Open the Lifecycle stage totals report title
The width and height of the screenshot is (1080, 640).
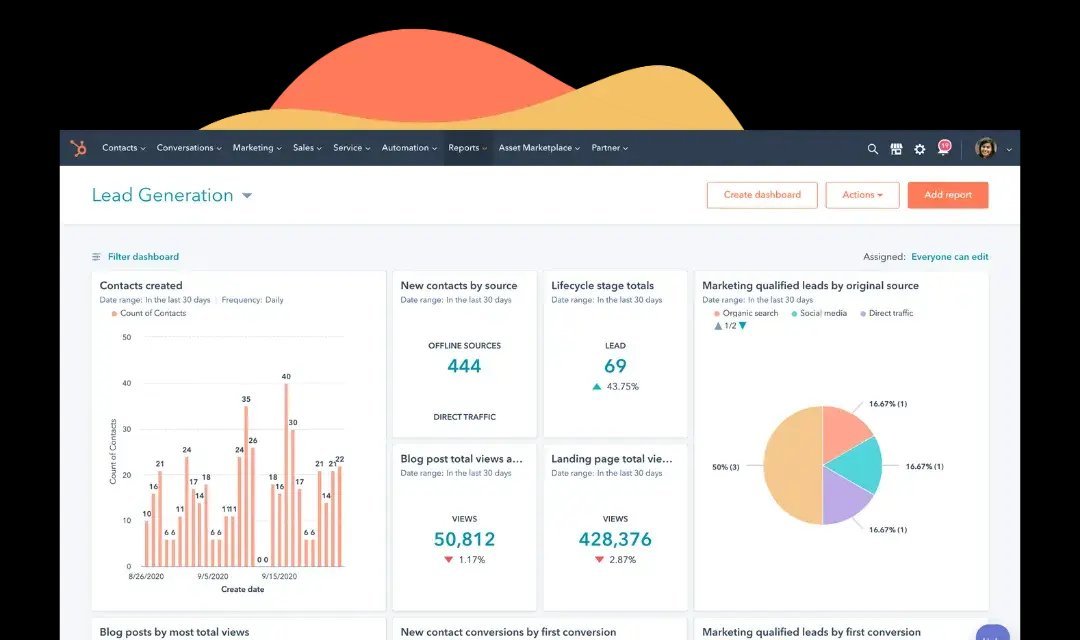[603, 285]
